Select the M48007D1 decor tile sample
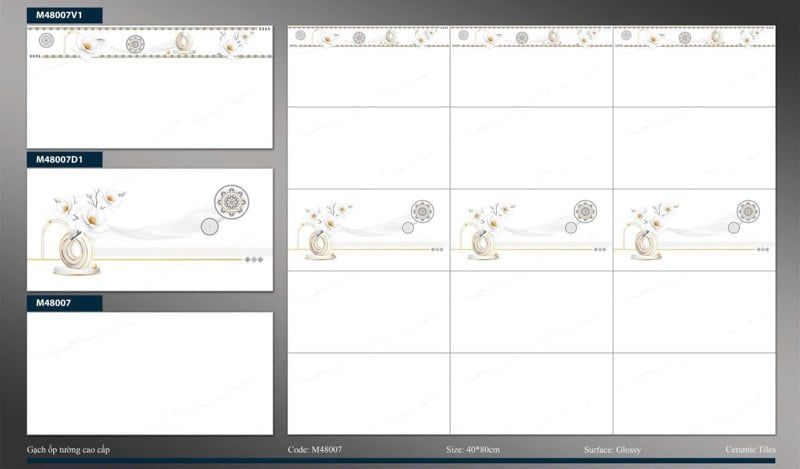Viewport: 800px width, 469px height. click(x=149, y=230)
